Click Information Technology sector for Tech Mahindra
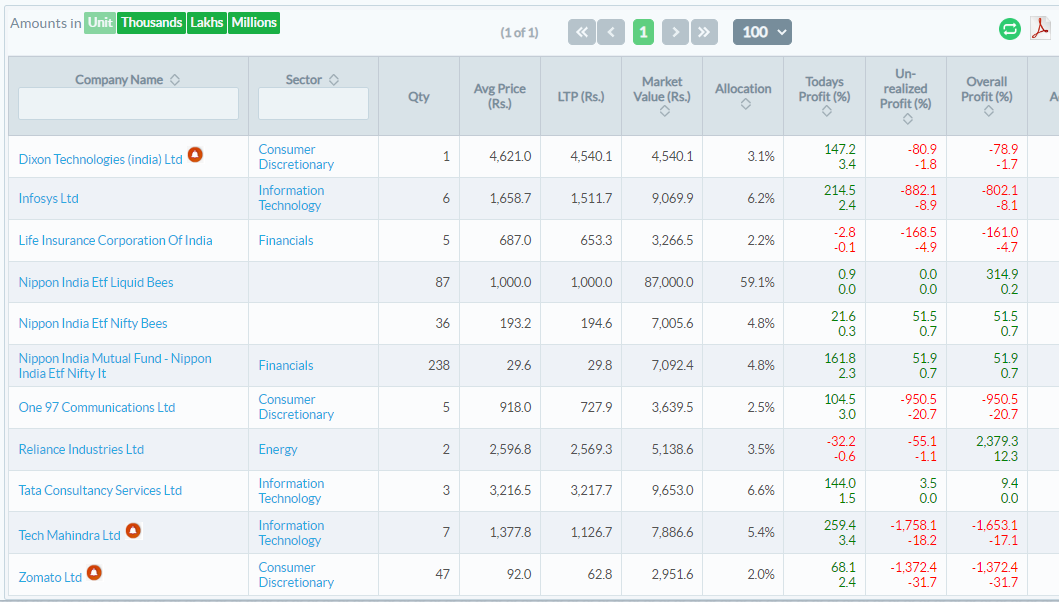 point(291,532)
